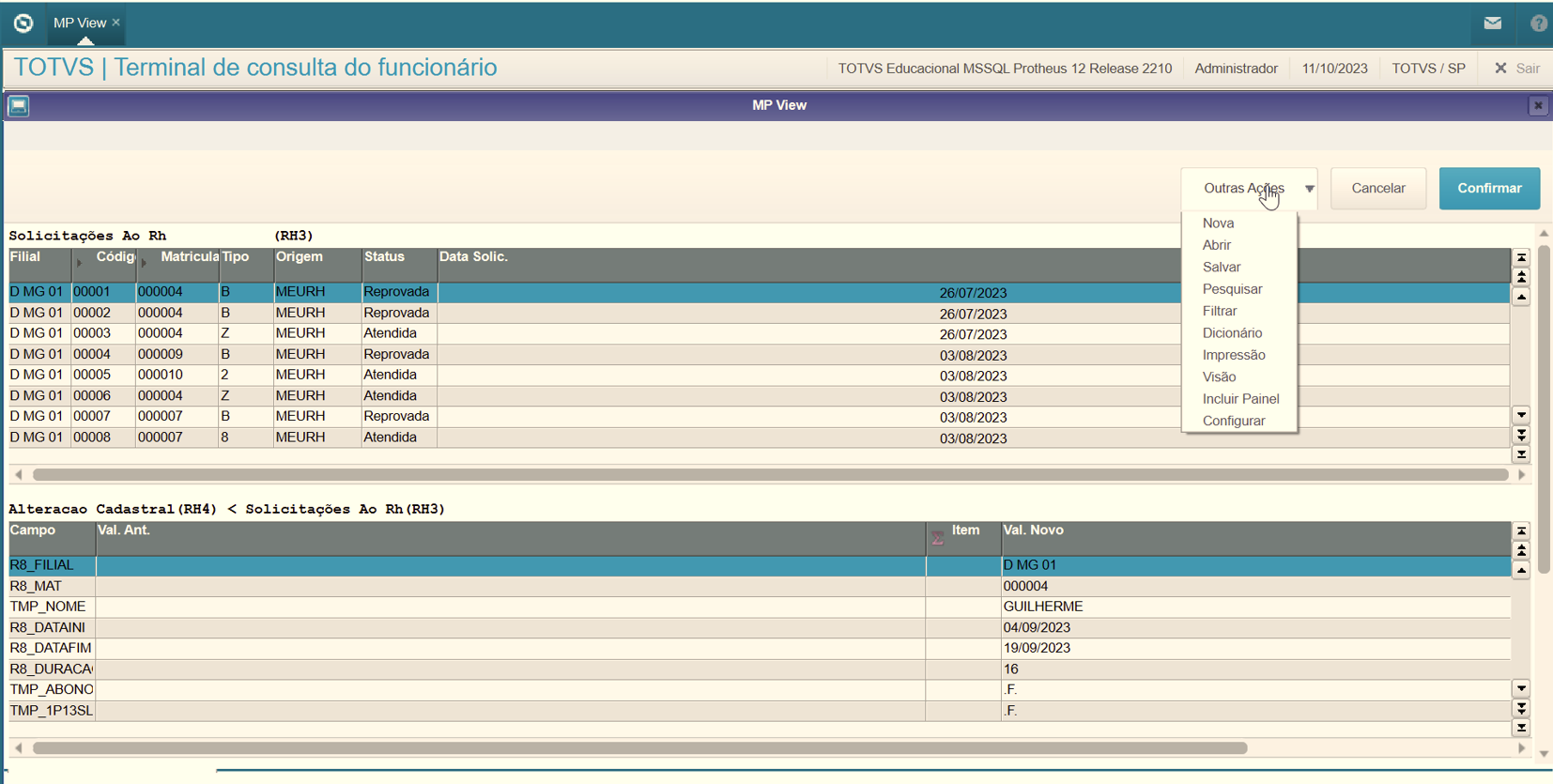Click the help question mark icon
Screen dimensions: 1553x784
(x=1538, y=23)
